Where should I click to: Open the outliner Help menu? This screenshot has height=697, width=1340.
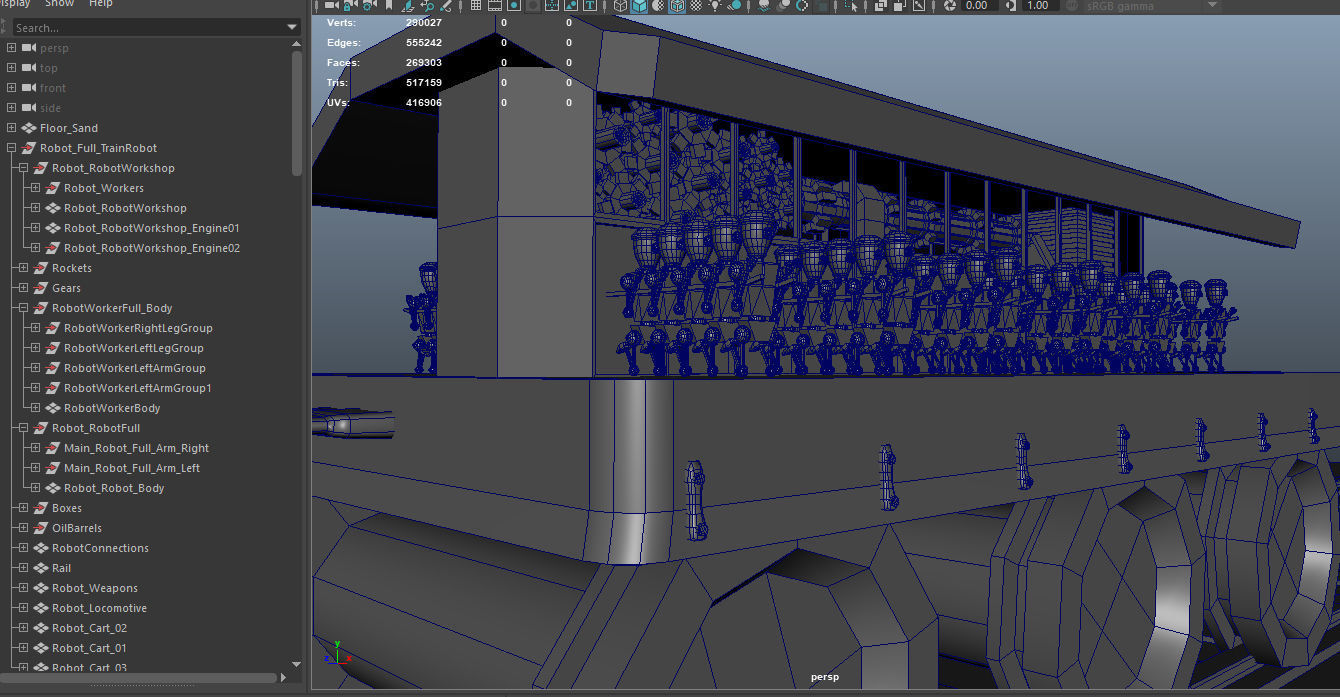(x=101, y=4)
